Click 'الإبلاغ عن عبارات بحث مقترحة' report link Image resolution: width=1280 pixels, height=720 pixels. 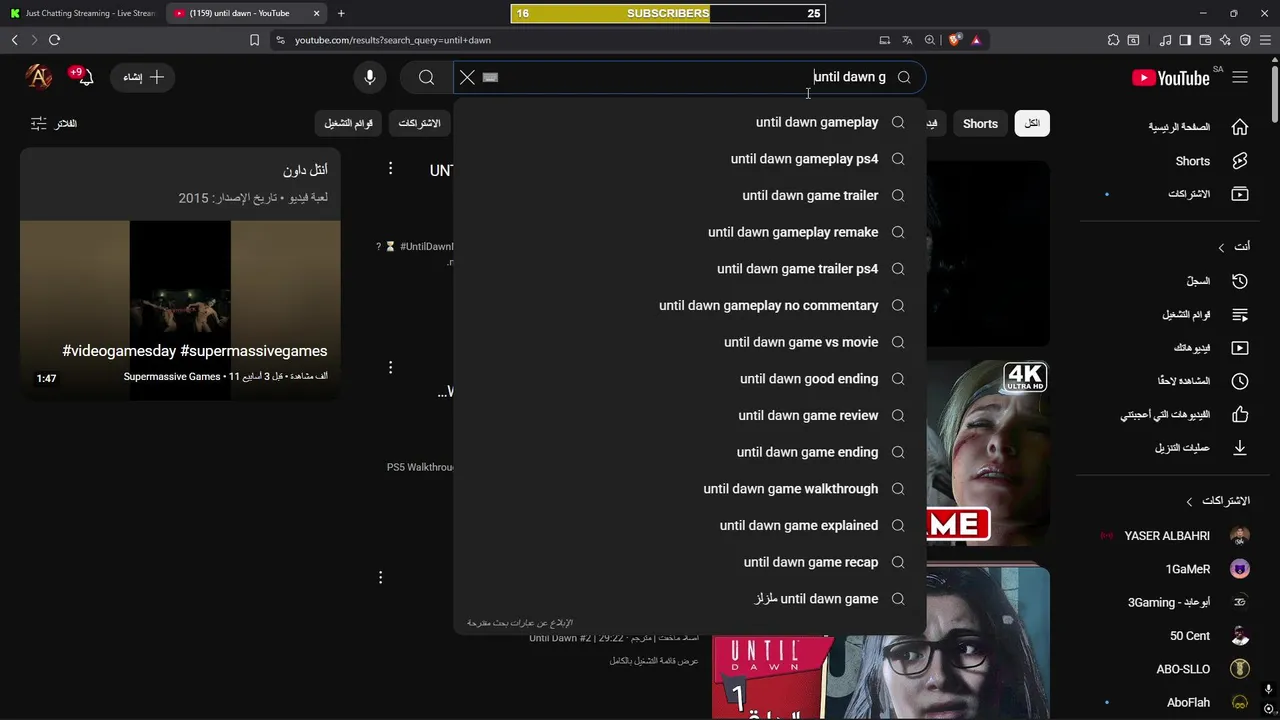(x=520, y=623)
